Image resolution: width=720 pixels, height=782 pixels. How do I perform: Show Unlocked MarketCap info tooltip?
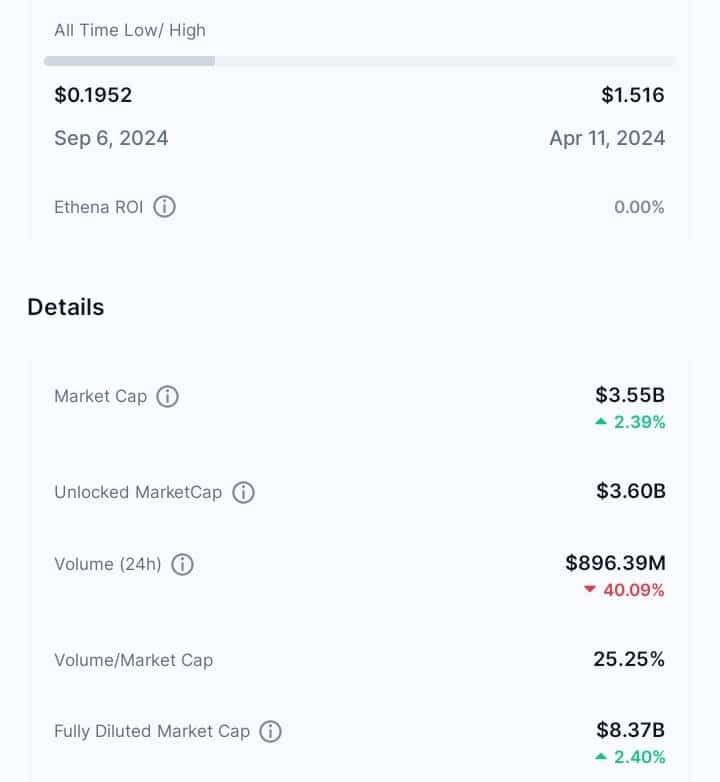(243, 492)
